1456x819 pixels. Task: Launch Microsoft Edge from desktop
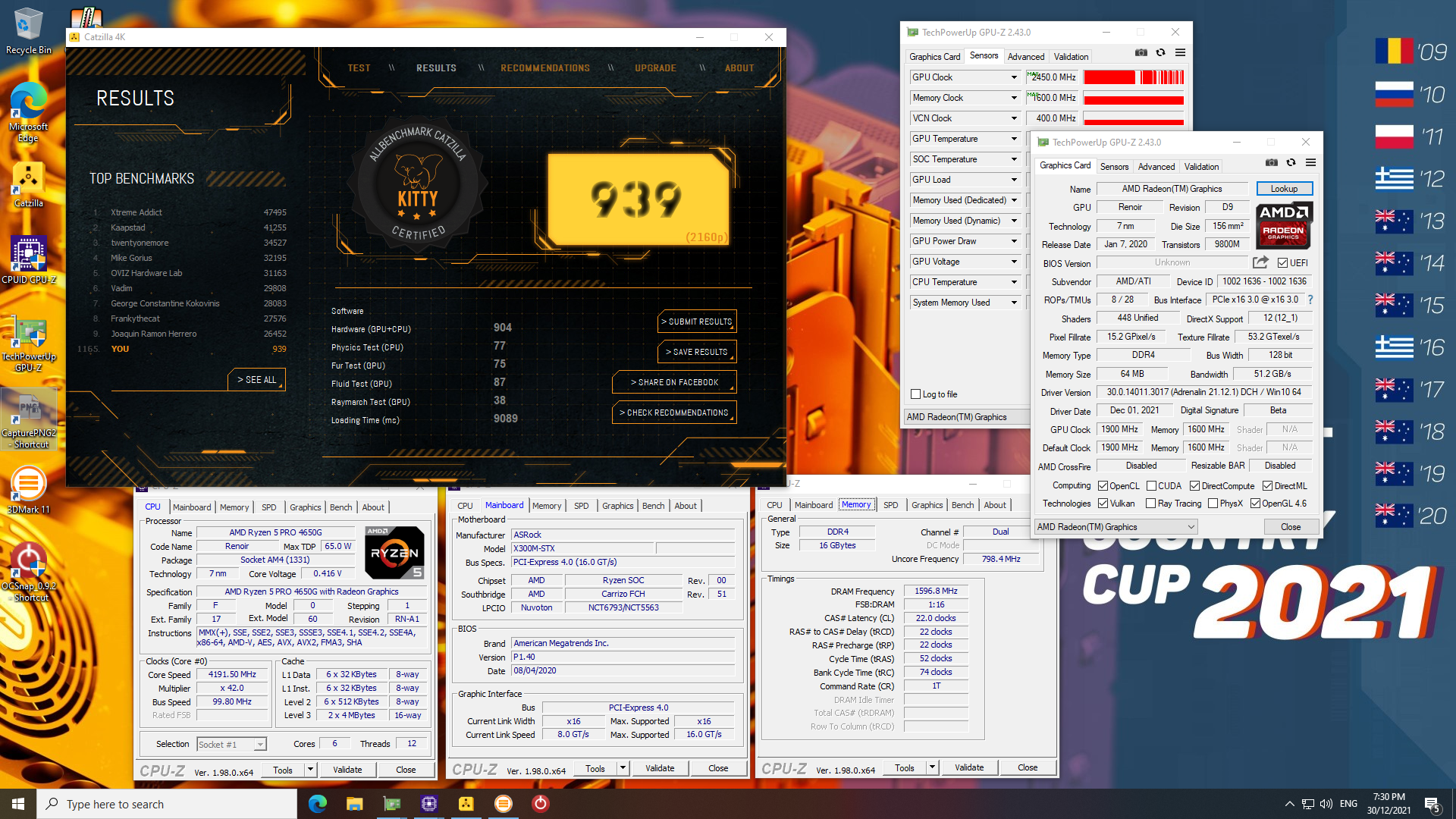coord(28,111)
